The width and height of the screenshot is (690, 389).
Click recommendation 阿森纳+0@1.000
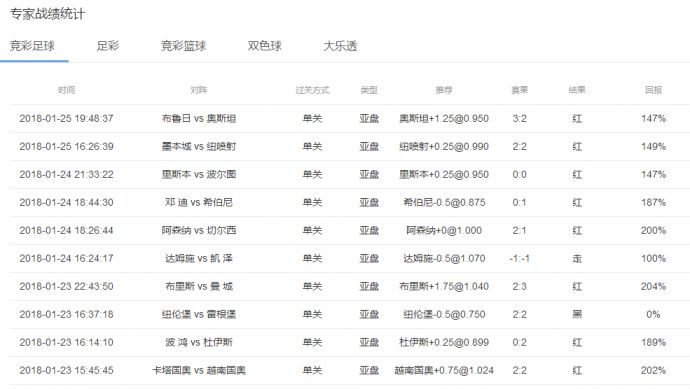pyautogui.click(x=444, y=231)
